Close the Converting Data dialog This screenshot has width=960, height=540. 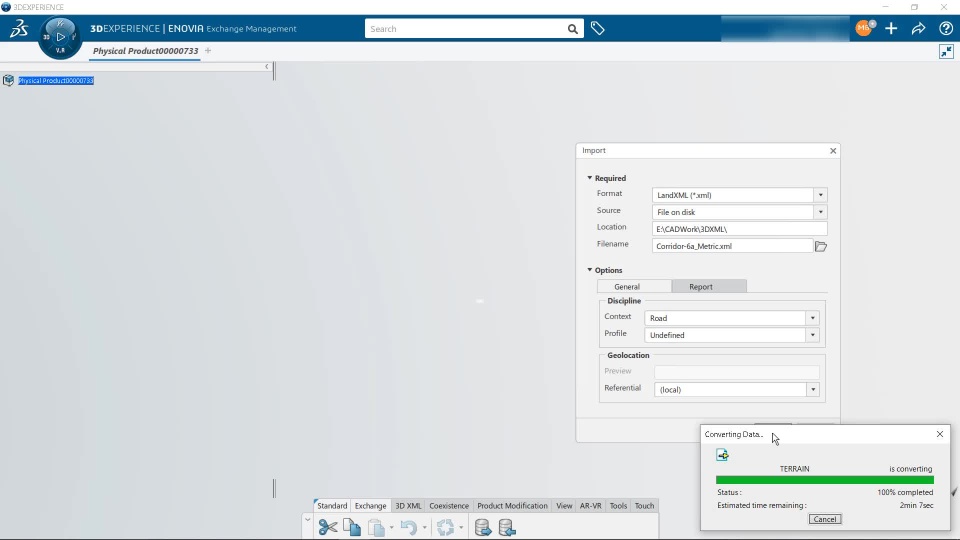tap(940, 434)
